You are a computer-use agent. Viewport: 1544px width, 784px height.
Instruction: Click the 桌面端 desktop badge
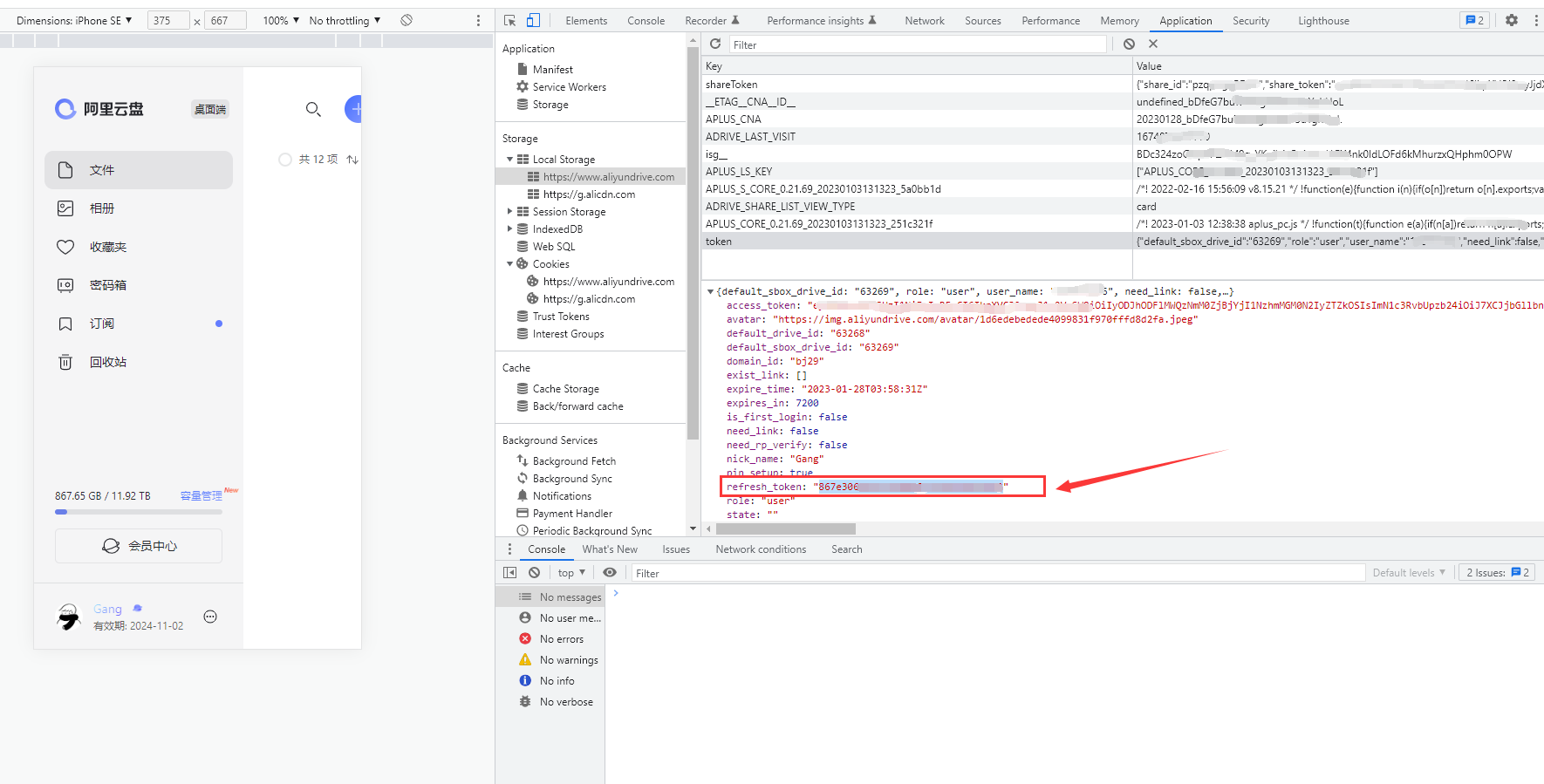click(x=210, y=109)
